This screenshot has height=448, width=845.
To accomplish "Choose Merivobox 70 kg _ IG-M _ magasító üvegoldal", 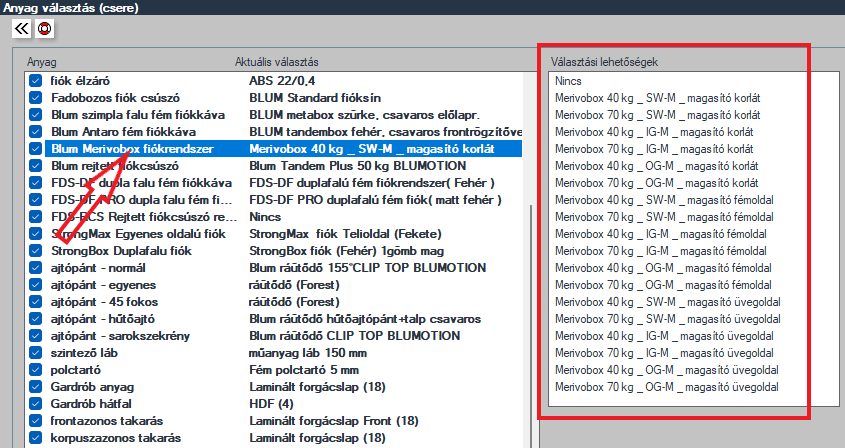I will [664, 353].
